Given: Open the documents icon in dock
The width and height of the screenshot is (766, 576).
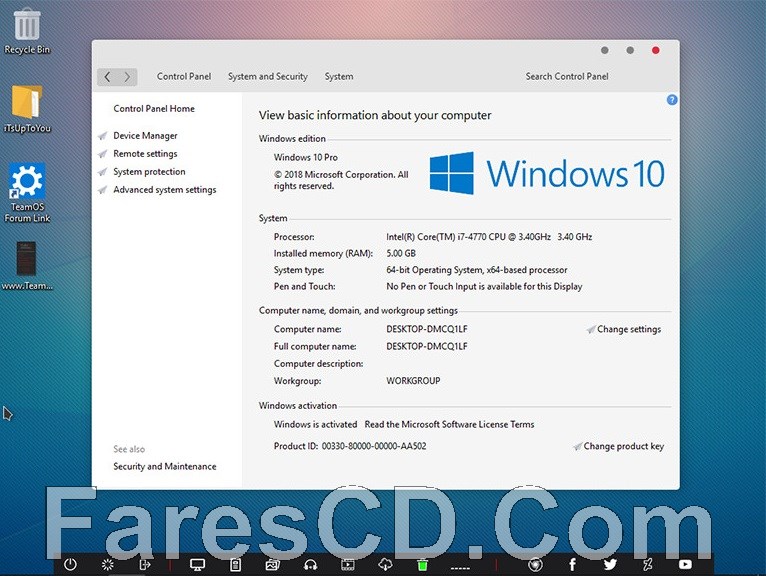Looking at the screenshot, I should [x=235, y=565].
